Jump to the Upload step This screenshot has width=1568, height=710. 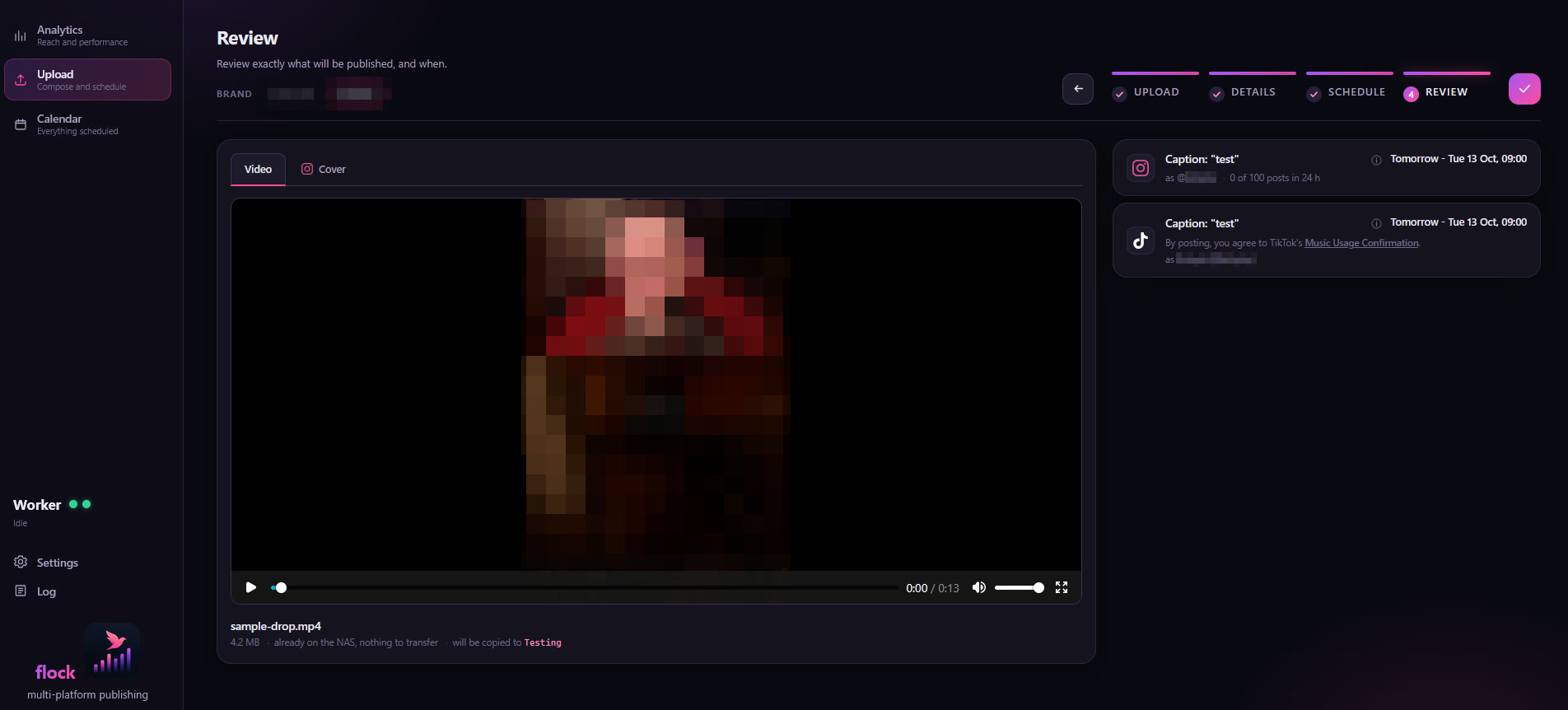[x=1155, y=88]
